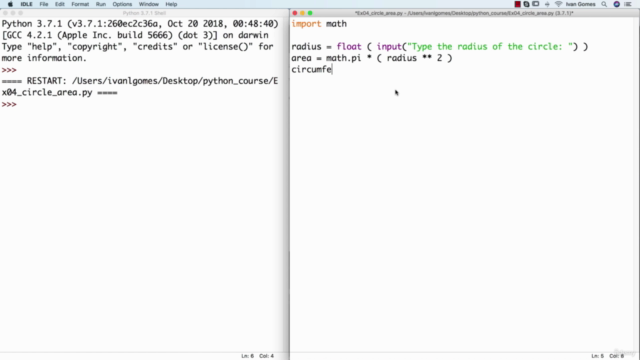Click the 'input' function name in the editor
640x360 pixels.
[389, 47]
